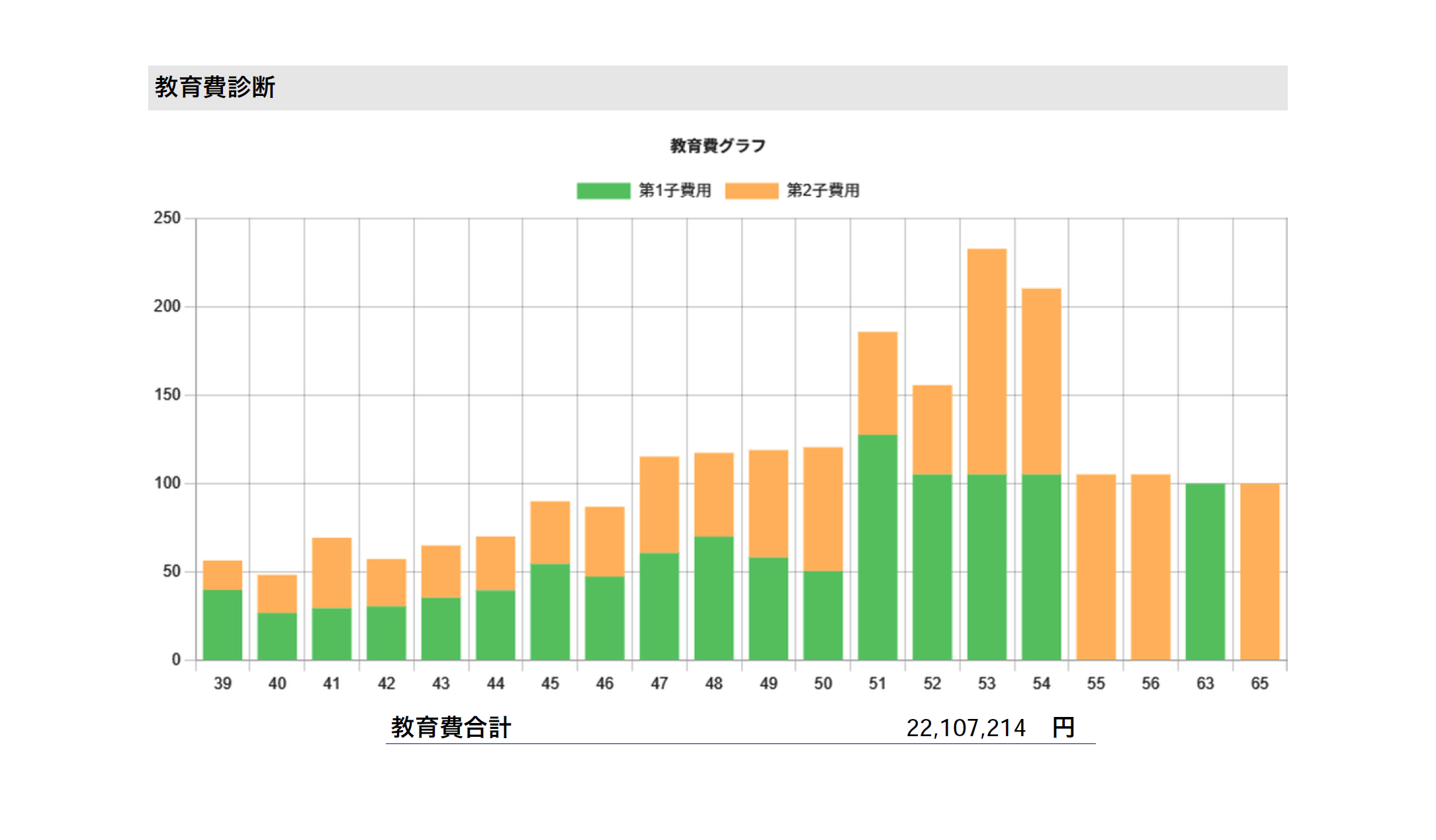Click the green bar segment at age 48
This screenshot has height=840, width=1436.
(713, 598)
